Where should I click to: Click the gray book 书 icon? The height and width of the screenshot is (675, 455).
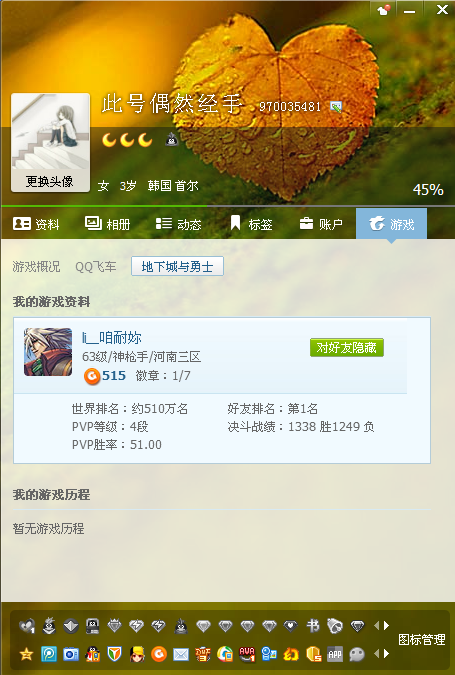313,625
